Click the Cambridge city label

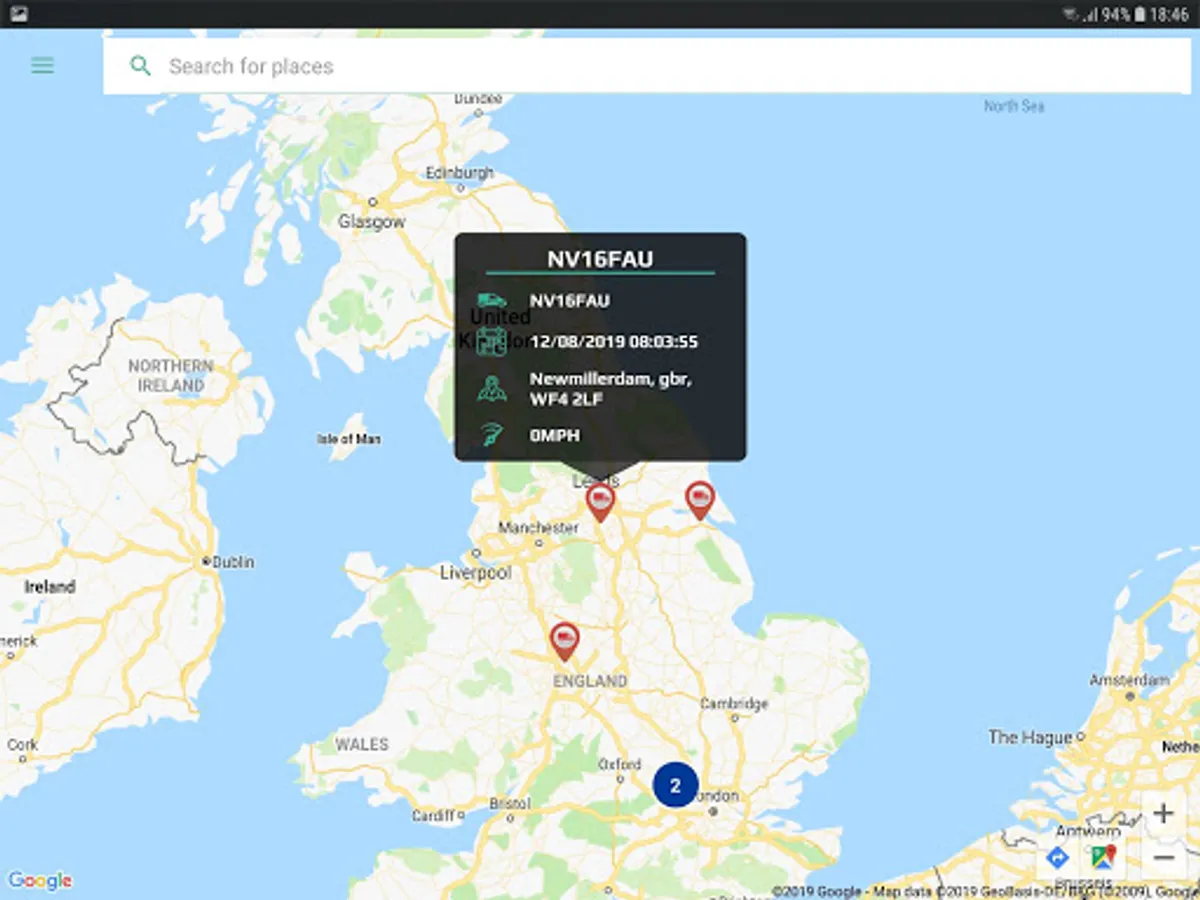point(734,704)
